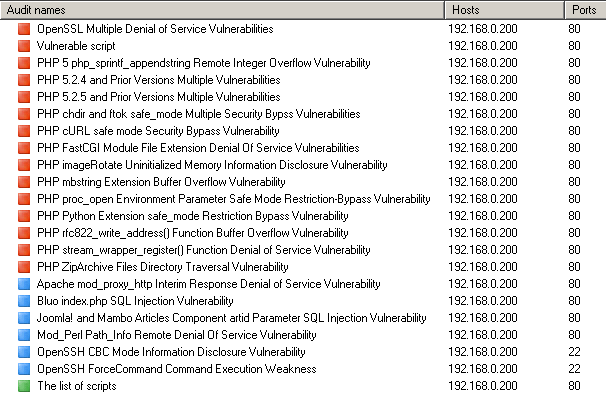Click red severity icon beside OpenSSL Multiple Denial of Service
This screenshot has height=404, width=606.
[24, 29]
